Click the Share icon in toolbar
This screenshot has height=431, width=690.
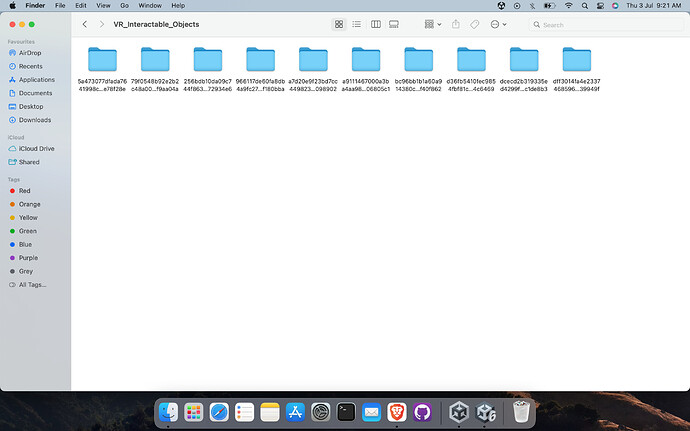point(455,25)
